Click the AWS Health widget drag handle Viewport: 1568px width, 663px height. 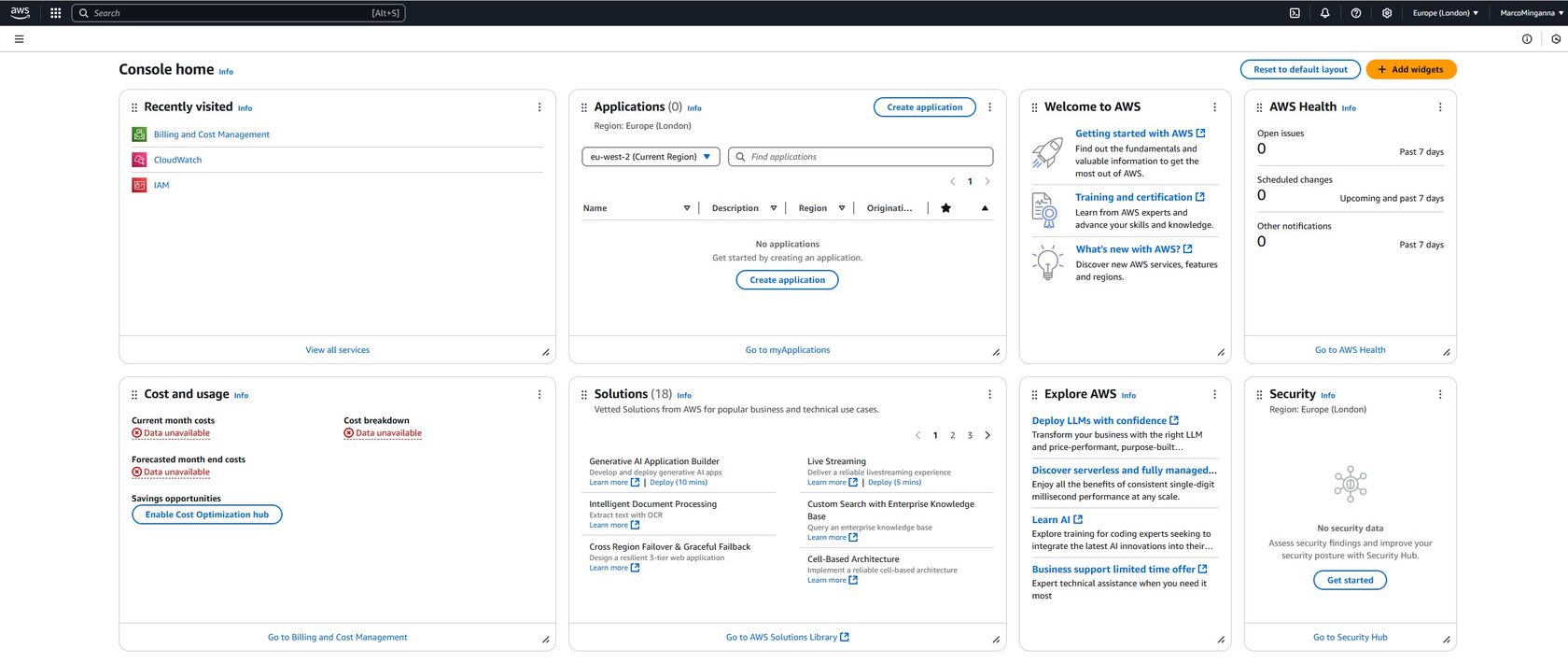pos(1259,107)
